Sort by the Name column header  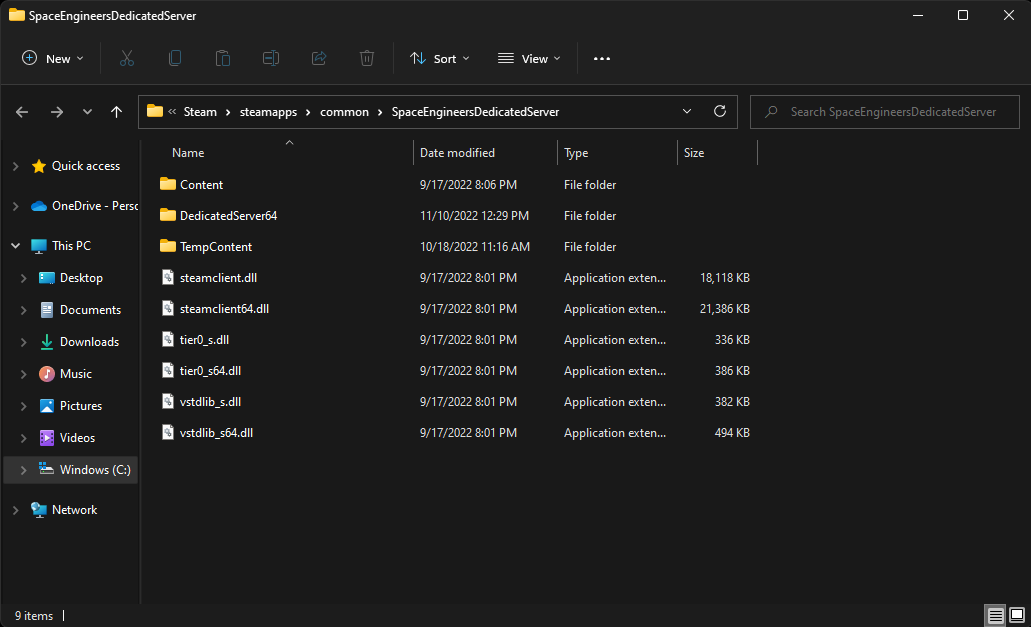188,152
